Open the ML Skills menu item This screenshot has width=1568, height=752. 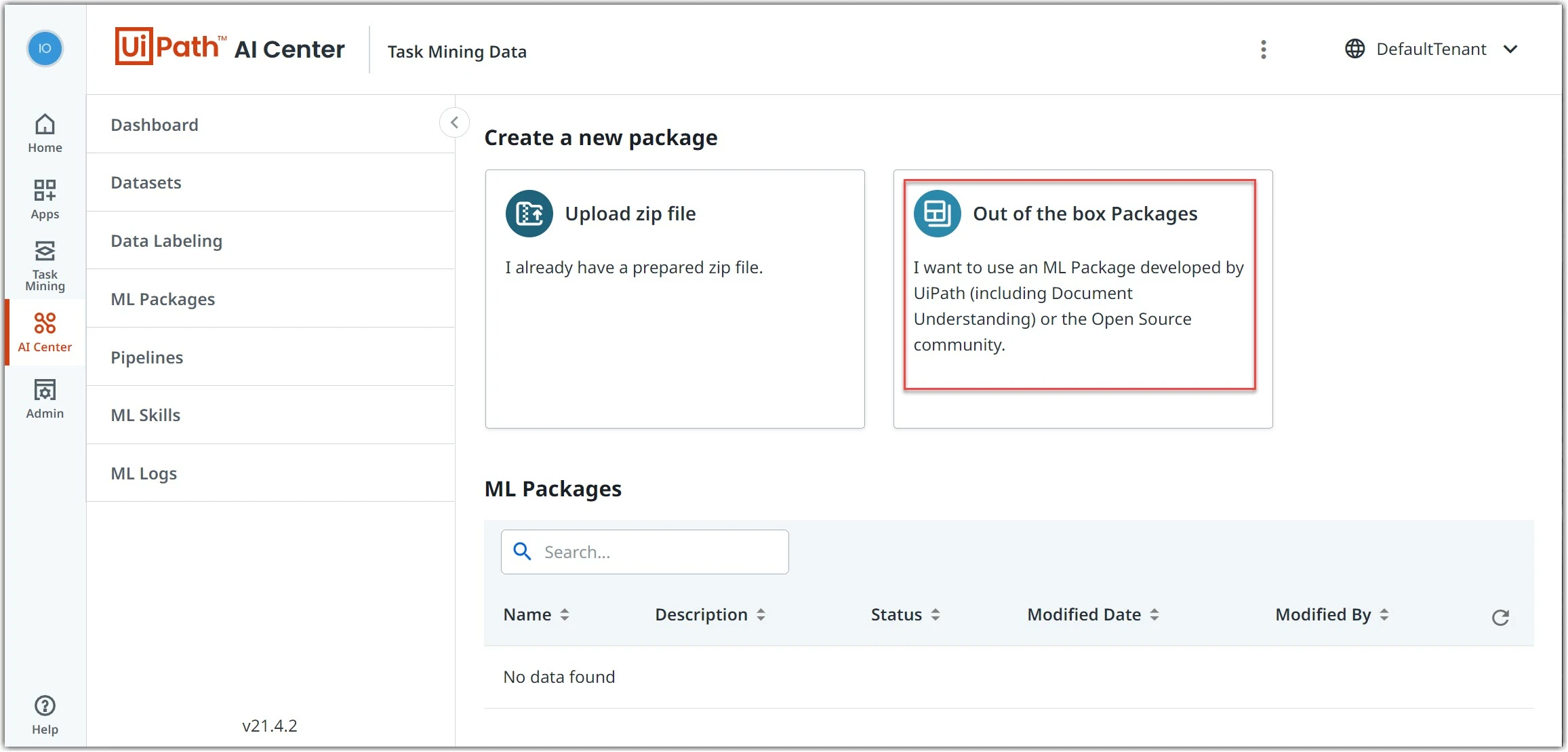(270, 415)
